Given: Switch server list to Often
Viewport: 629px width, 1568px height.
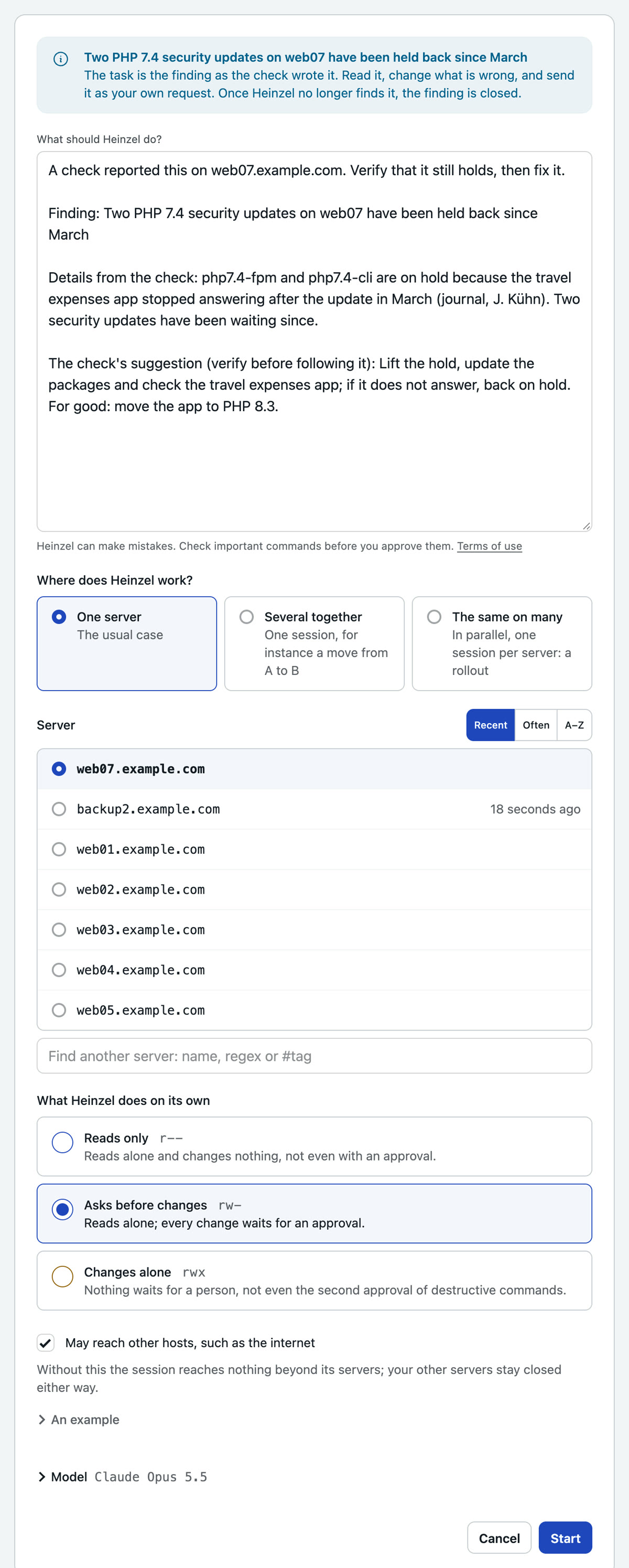Looking at the screenshot, I should 536,725.
